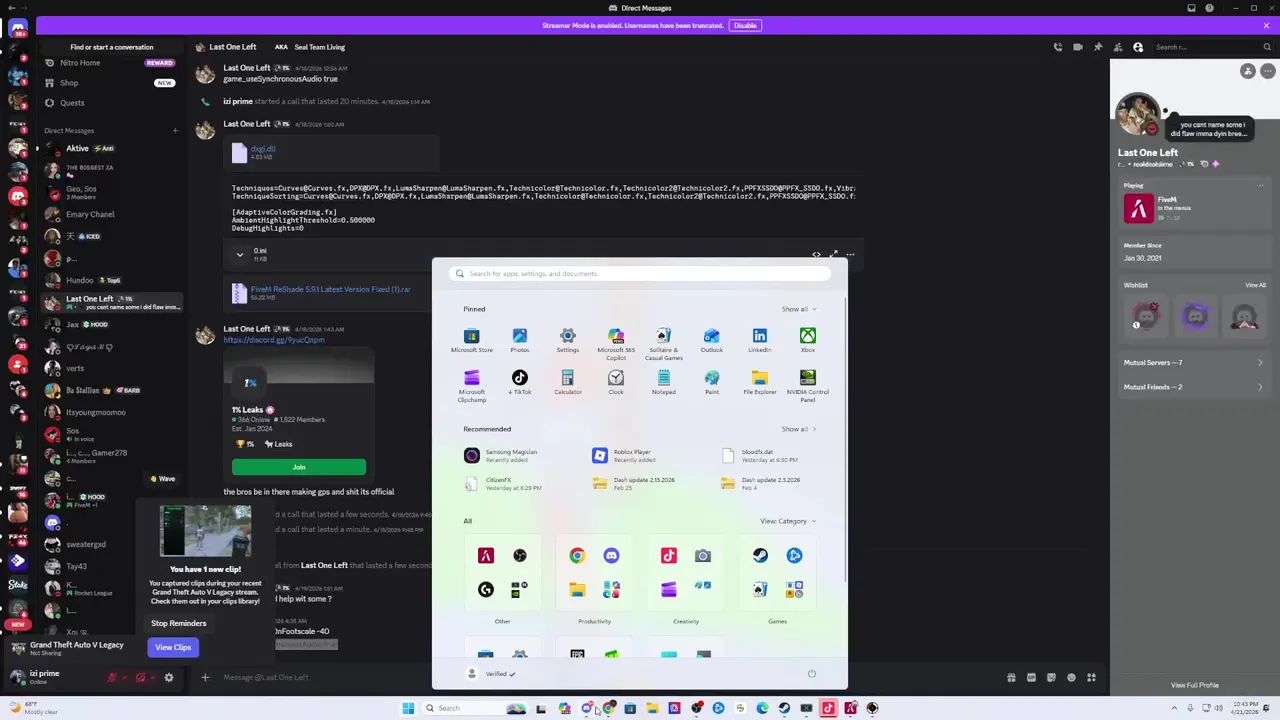
Task: Open the message attachment plus button
Action: point(205,677)
